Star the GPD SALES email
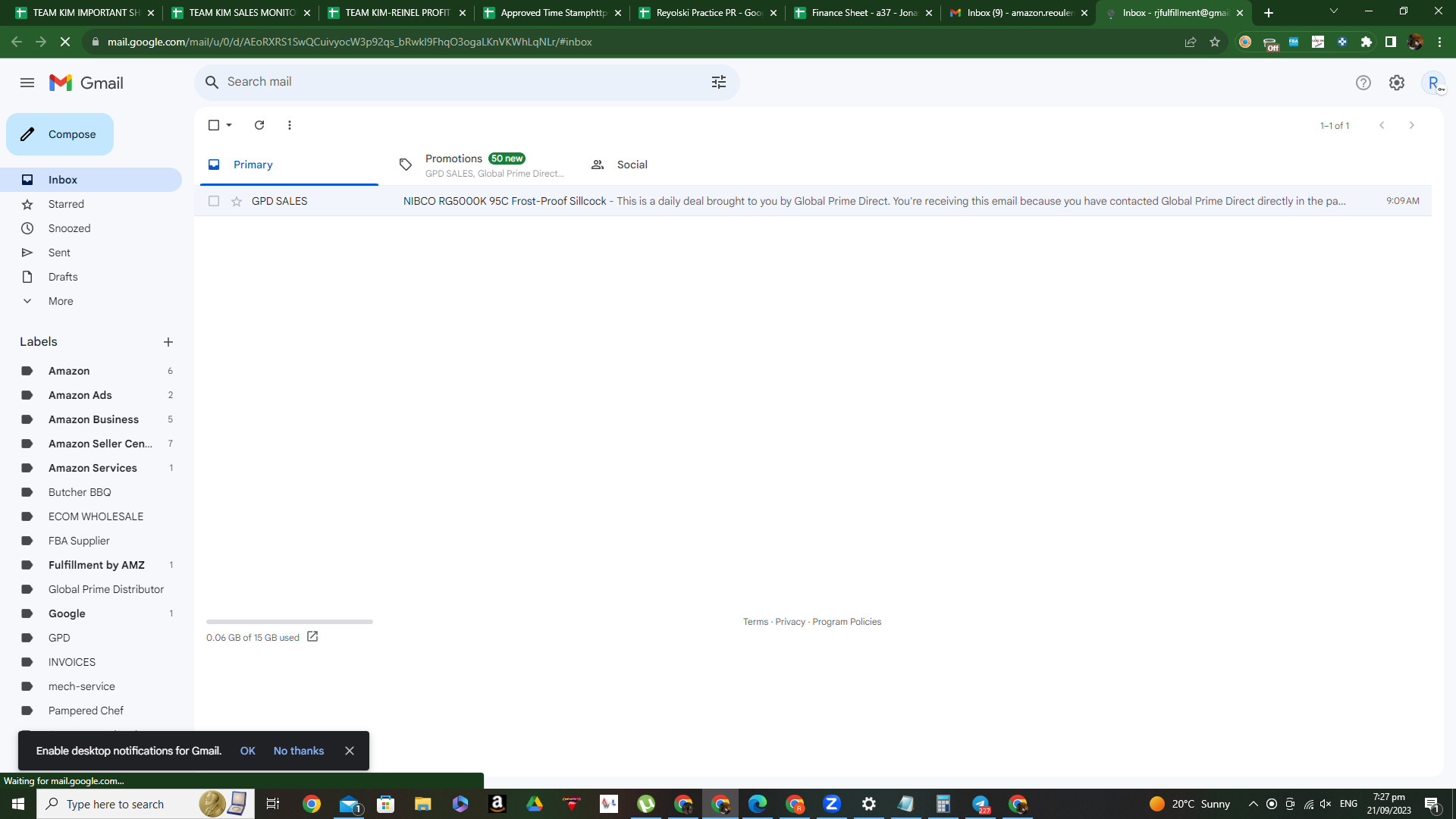This screenshot has height=819, width=1456. [237, 201]
